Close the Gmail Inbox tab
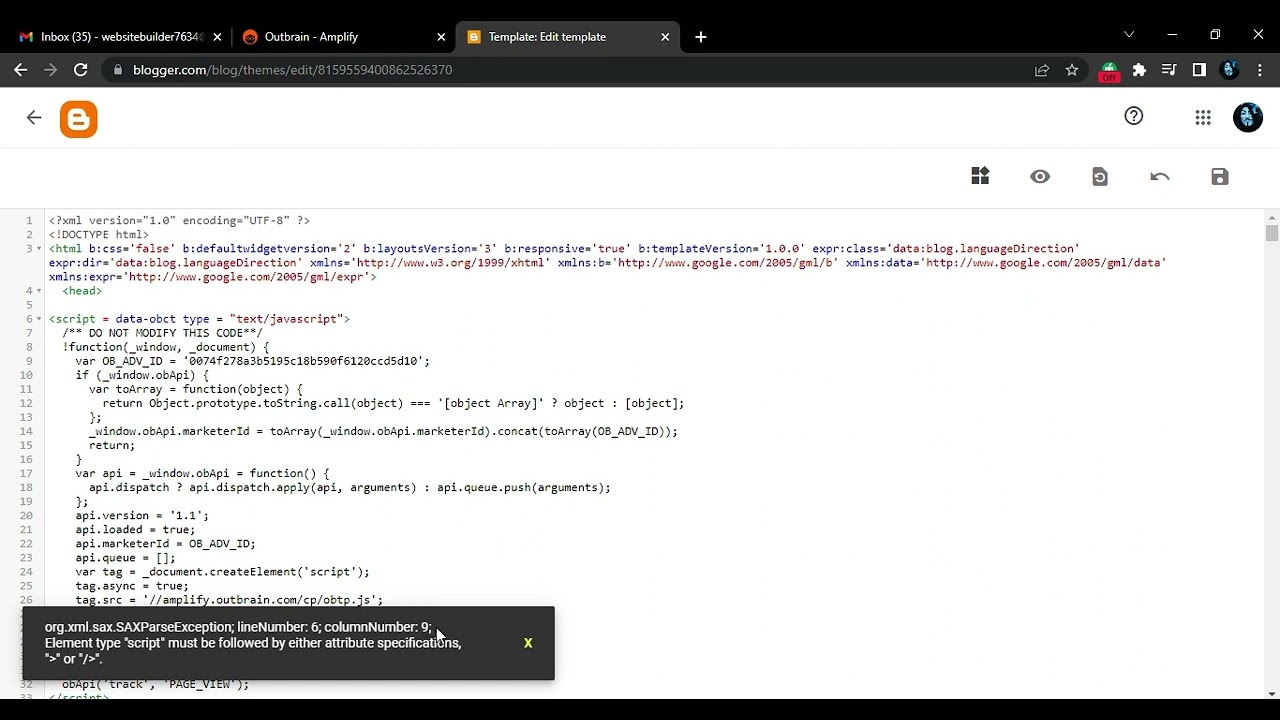 pos(217,37)
